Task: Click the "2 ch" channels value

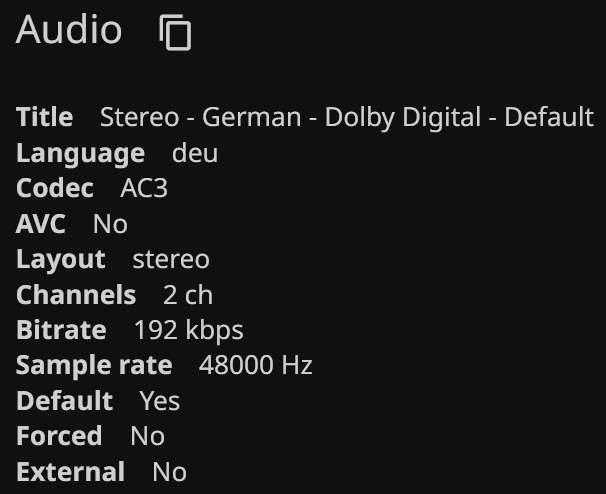Action: [x=188, y=295]
